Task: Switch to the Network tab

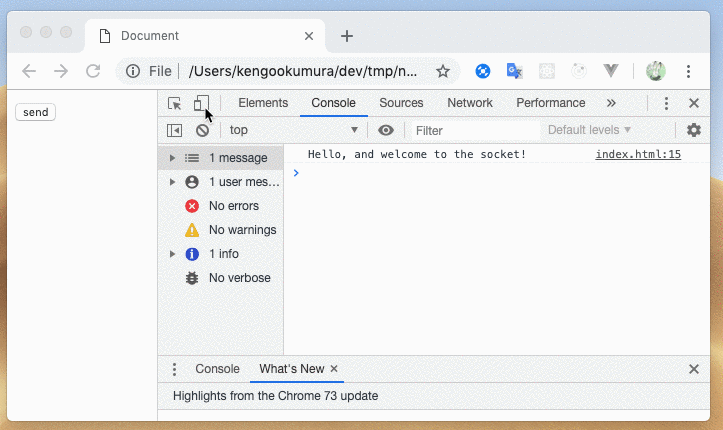Action: click(470, 103)
